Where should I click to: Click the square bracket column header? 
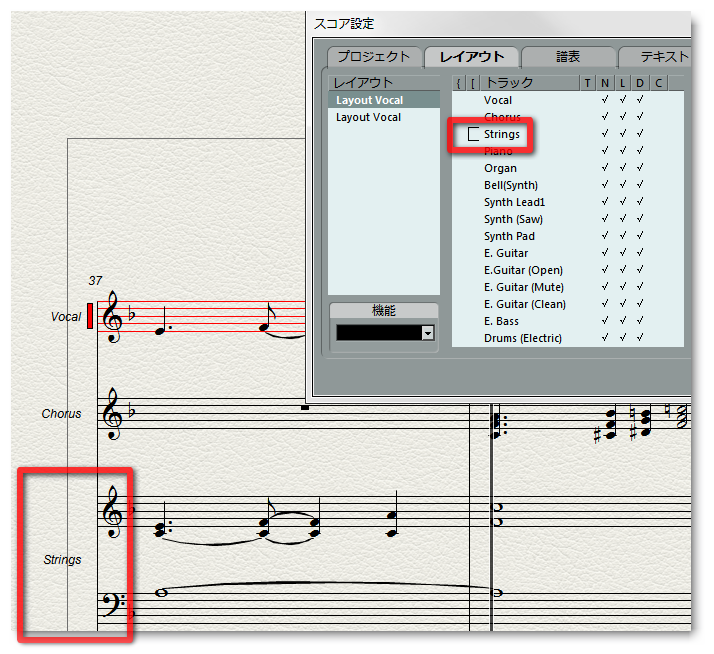tap(473, 83)
